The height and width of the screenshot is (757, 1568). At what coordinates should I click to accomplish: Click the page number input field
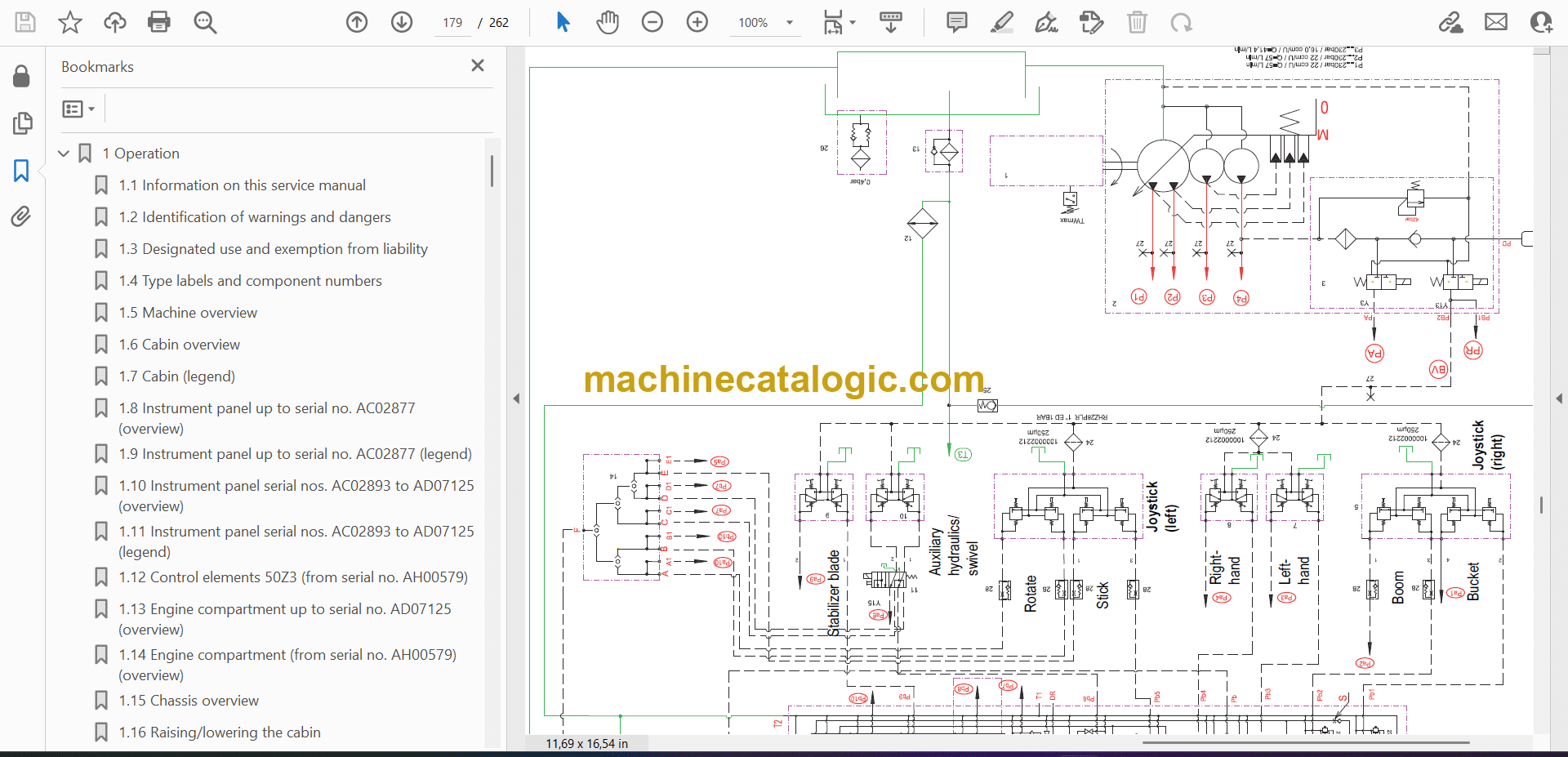pos(452,23)
